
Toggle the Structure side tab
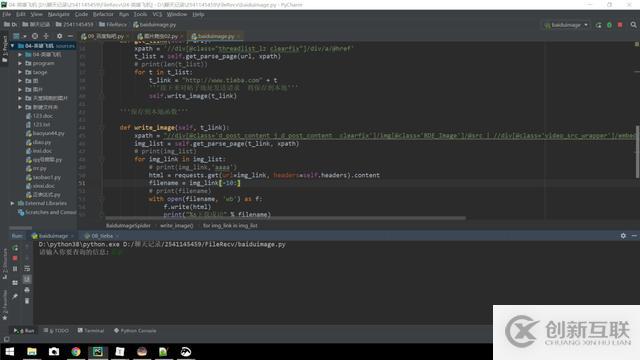pos(4,264)
